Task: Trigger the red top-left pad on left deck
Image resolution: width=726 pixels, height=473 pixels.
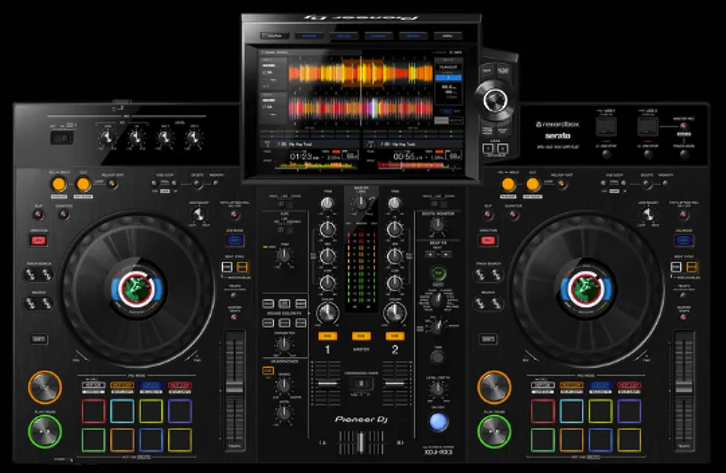Action: [94, 411]
